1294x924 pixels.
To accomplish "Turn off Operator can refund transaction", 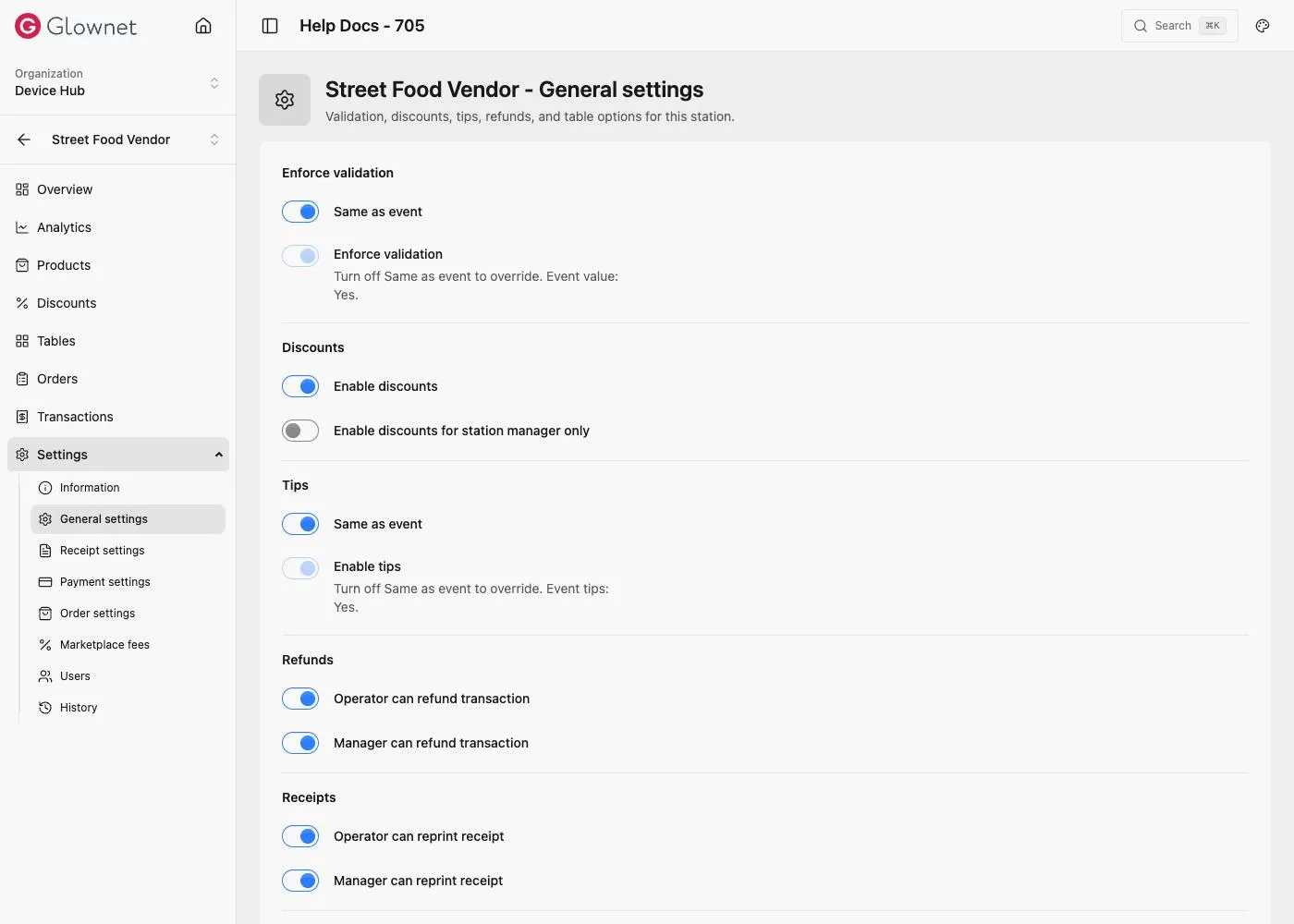I will click(300, 699).
